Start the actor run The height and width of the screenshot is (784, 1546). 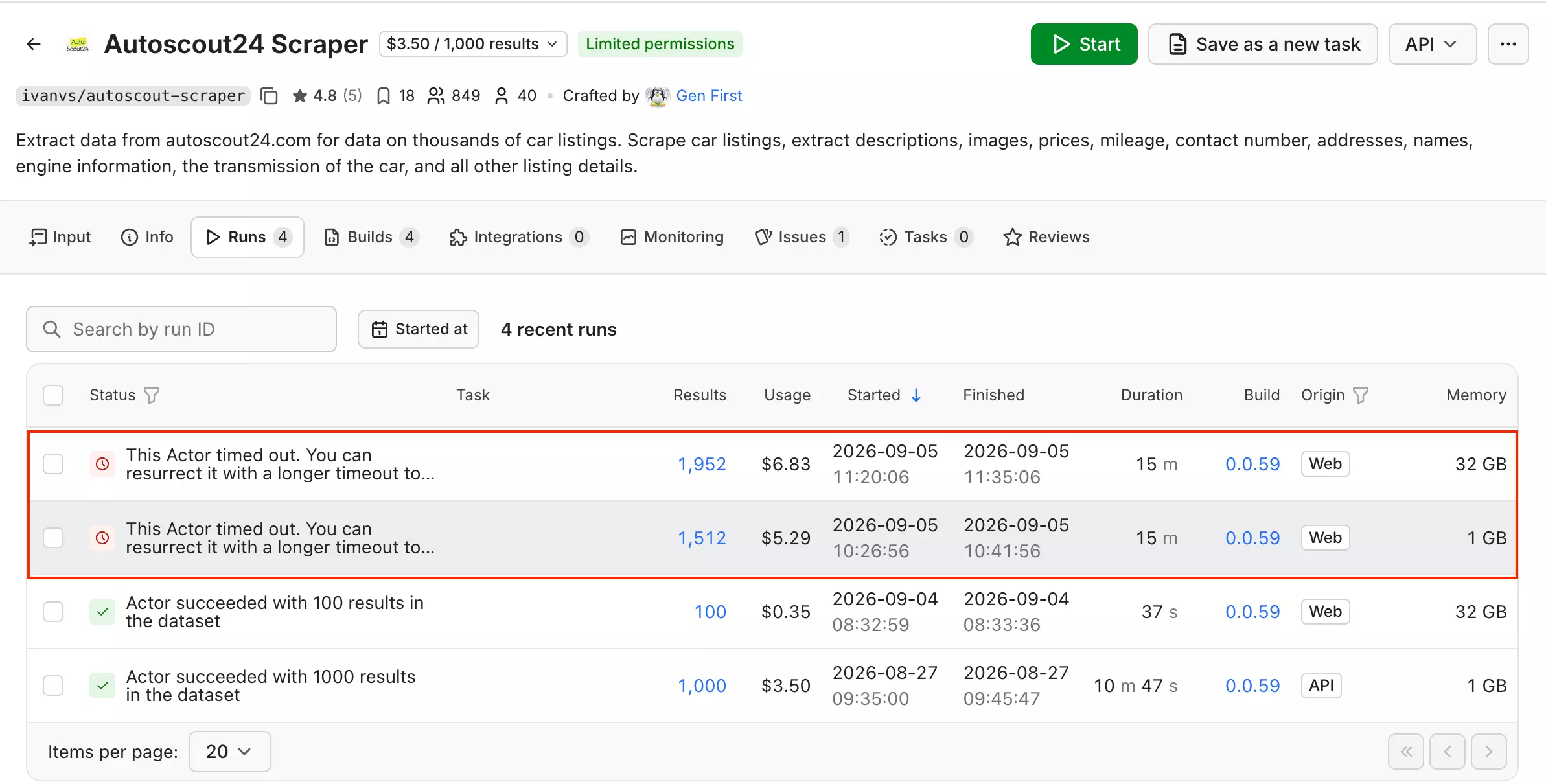point(1084,44)
